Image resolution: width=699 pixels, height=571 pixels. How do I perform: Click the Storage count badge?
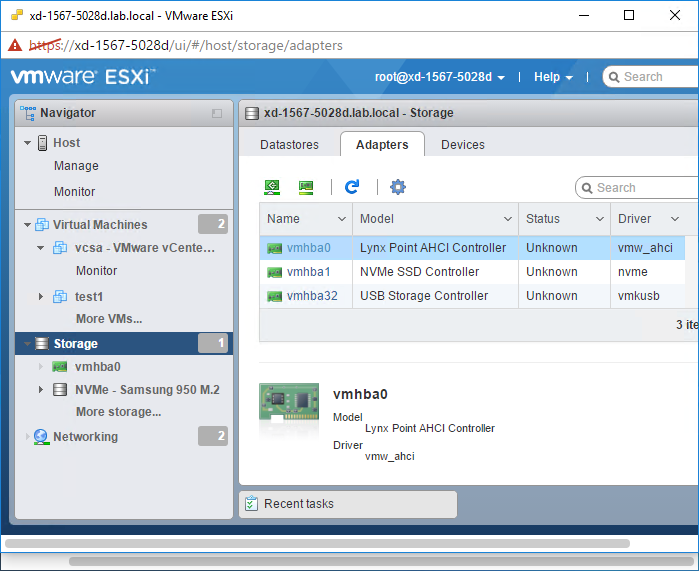click(x=213, y=343)
